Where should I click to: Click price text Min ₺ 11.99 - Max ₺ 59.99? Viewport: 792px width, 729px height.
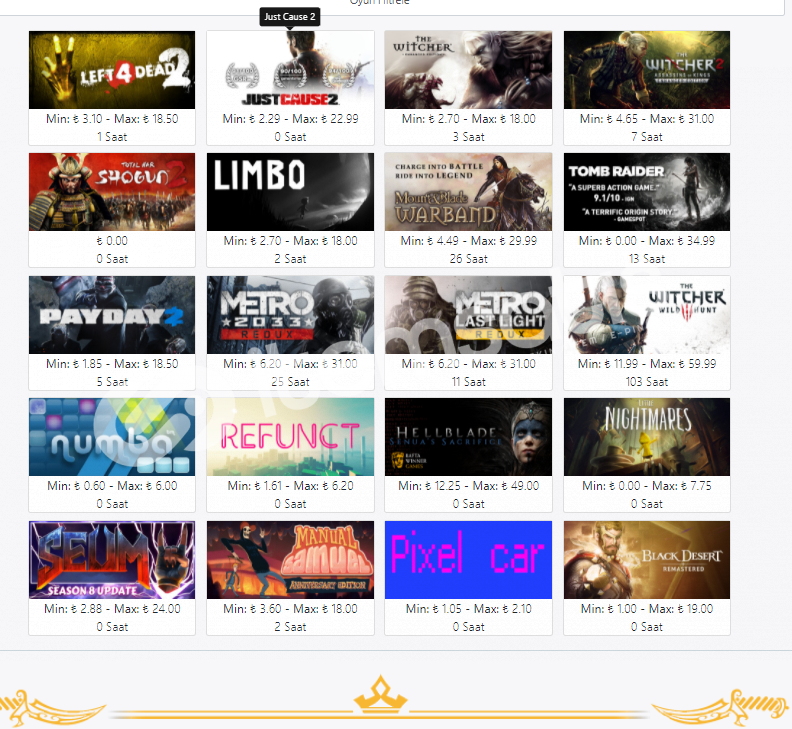[647, 364]
